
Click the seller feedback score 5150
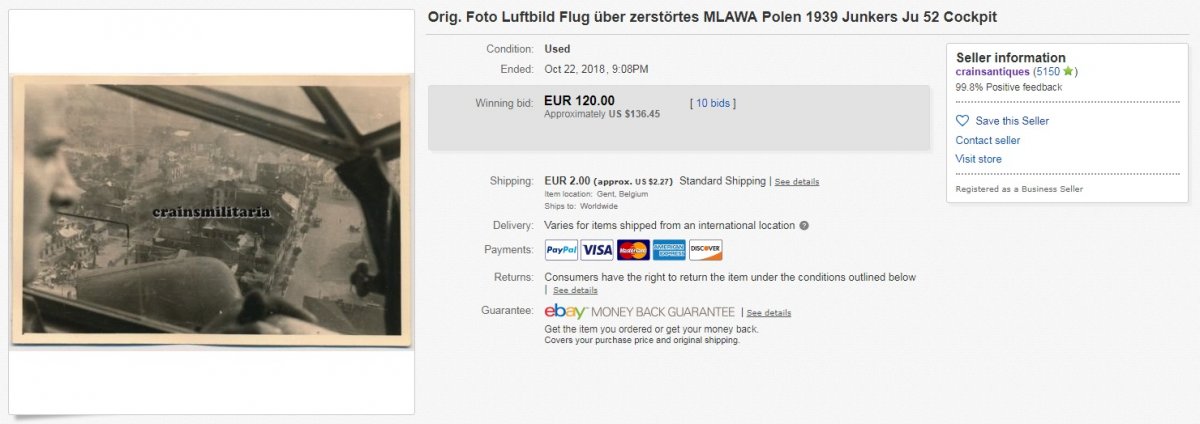click(x=1048, y=72)
